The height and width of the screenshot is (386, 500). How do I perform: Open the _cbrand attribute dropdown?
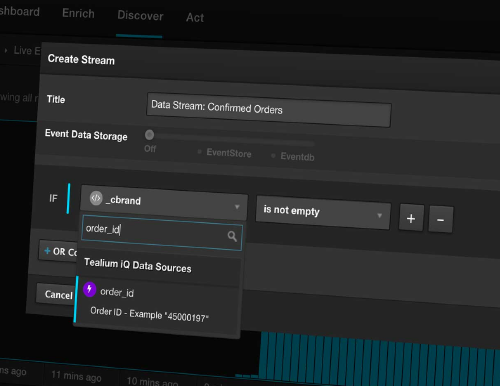(x=164, y=202)
